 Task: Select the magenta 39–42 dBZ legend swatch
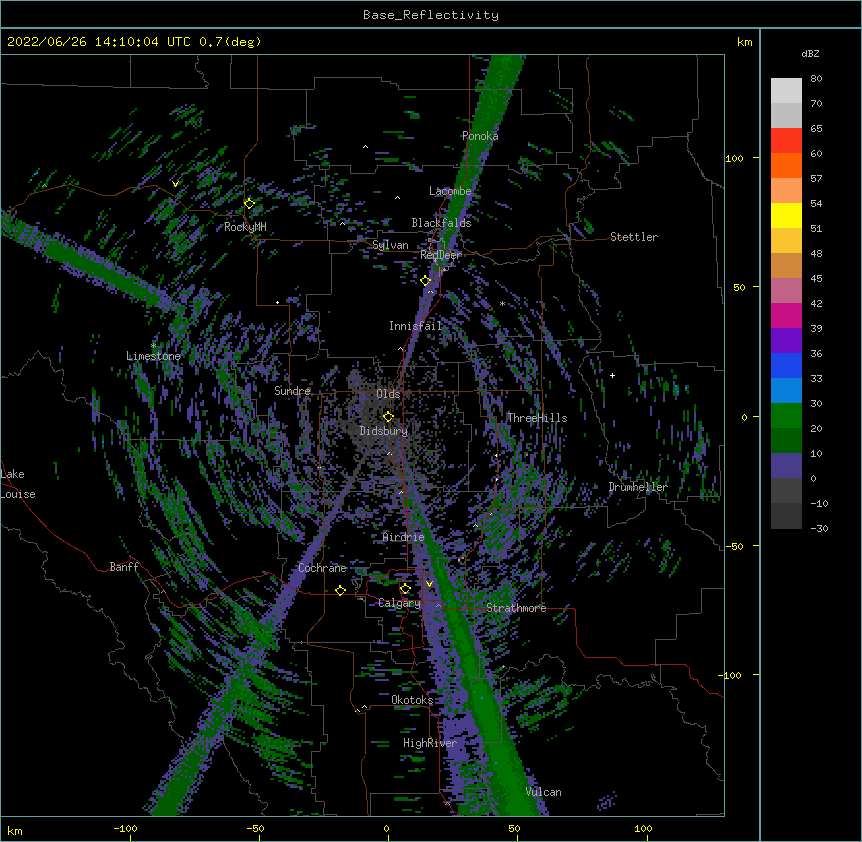(786, 315)
